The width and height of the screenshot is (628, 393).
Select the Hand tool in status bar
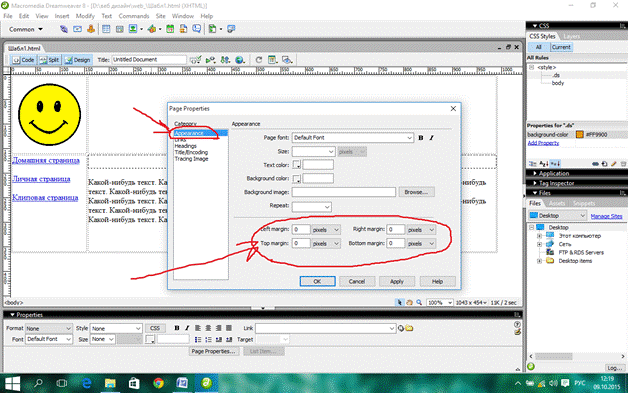click(409, 302)
